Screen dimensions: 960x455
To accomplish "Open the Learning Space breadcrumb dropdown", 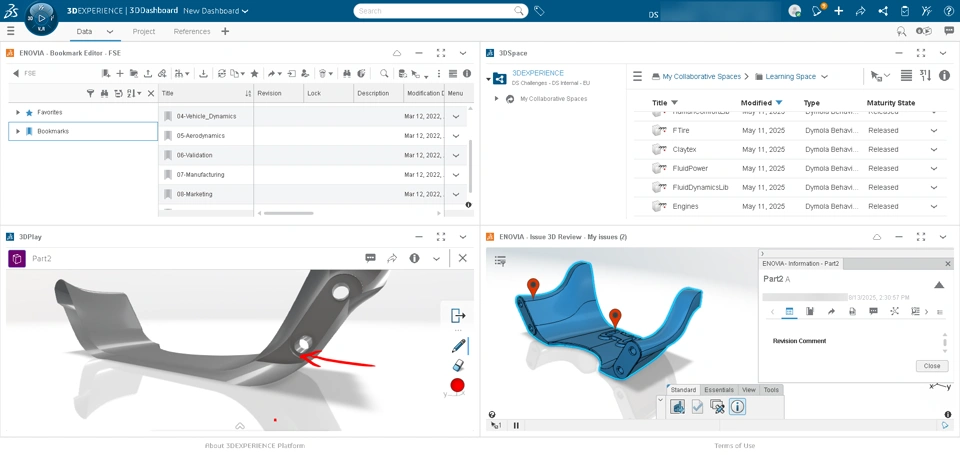I will point(824,77).
